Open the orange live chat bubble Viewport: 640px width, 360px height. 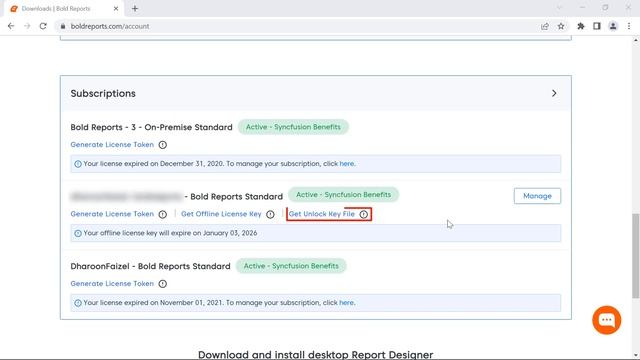pos(607,320)
